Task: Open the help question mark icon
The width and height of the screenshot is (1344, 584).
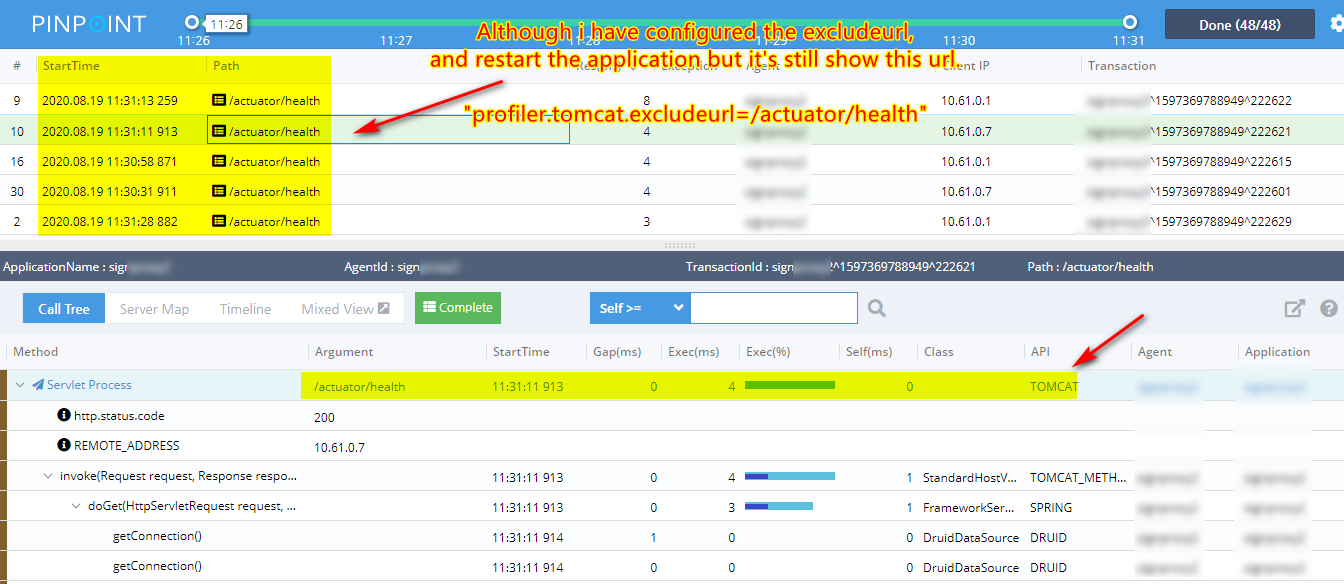Action: click(1329, 309)
